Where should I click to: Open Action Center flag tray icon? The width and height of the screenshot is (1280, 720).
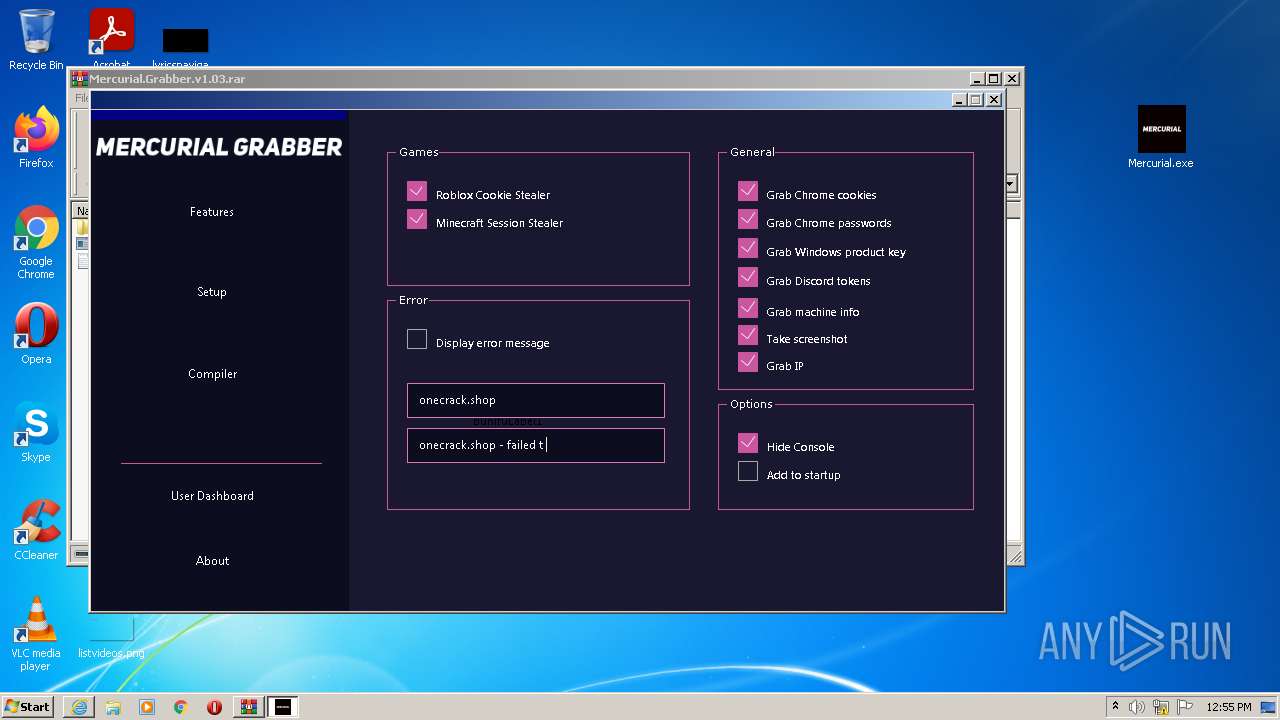point(1185,707)
